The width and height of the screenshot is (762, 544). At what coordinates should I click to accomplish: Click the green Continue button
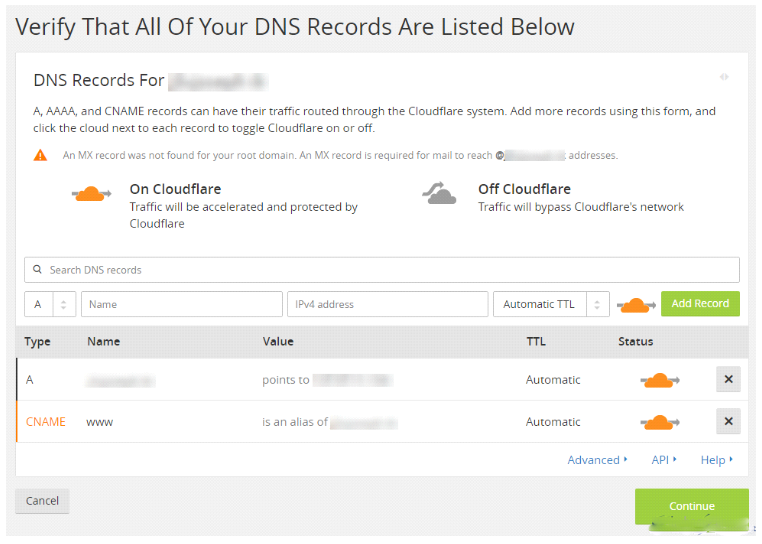(x=692, y=506)
